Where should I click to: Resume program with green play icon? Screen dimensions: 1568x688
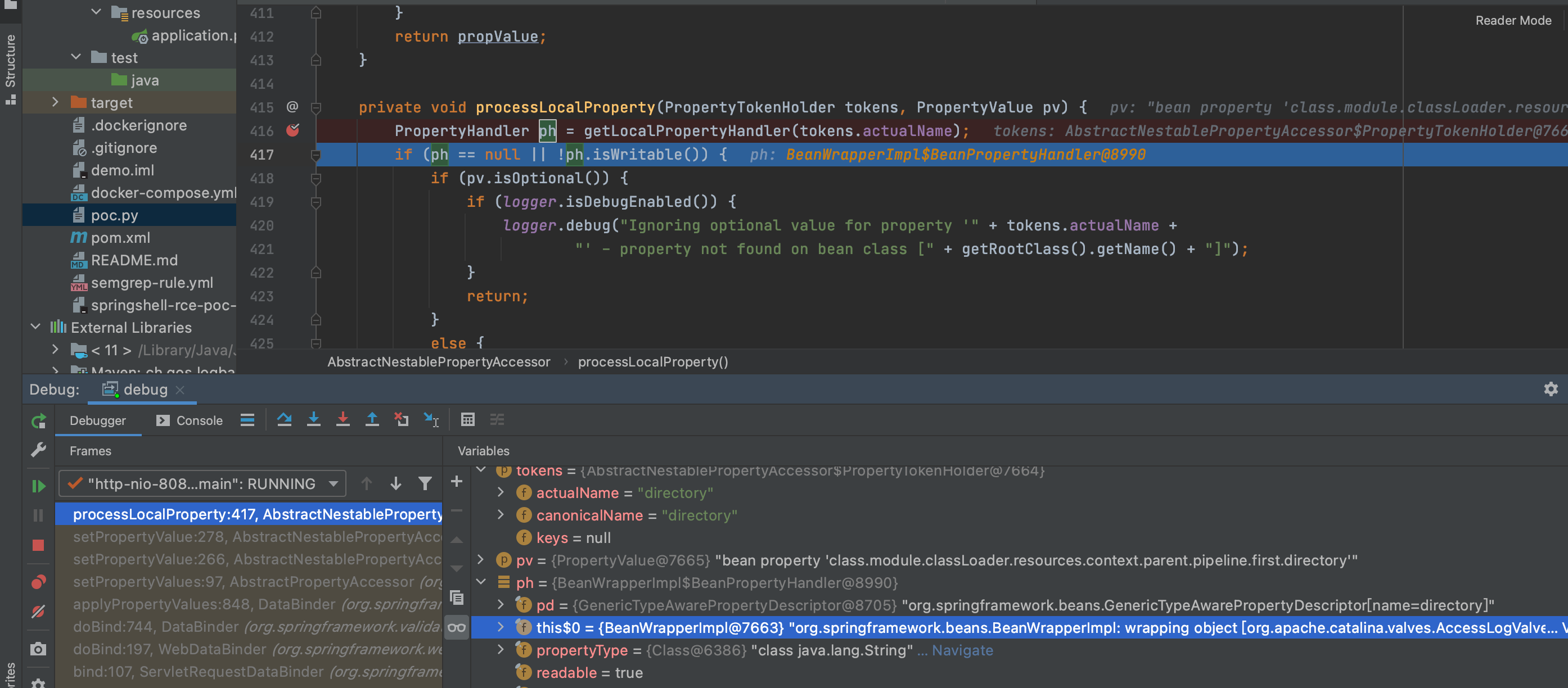(38, 486)
